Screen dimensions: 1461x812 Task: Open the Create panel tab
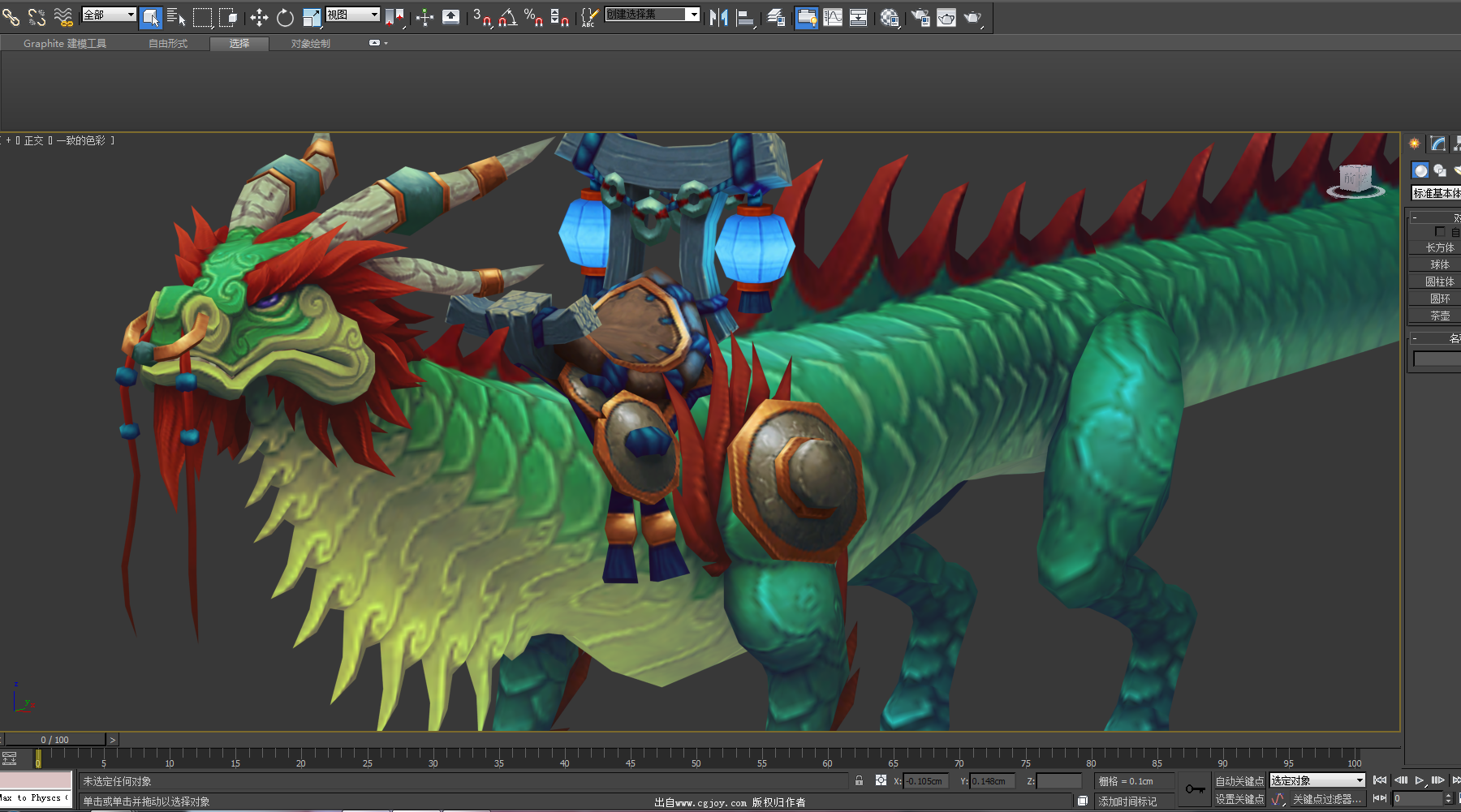pos(1415,144)
